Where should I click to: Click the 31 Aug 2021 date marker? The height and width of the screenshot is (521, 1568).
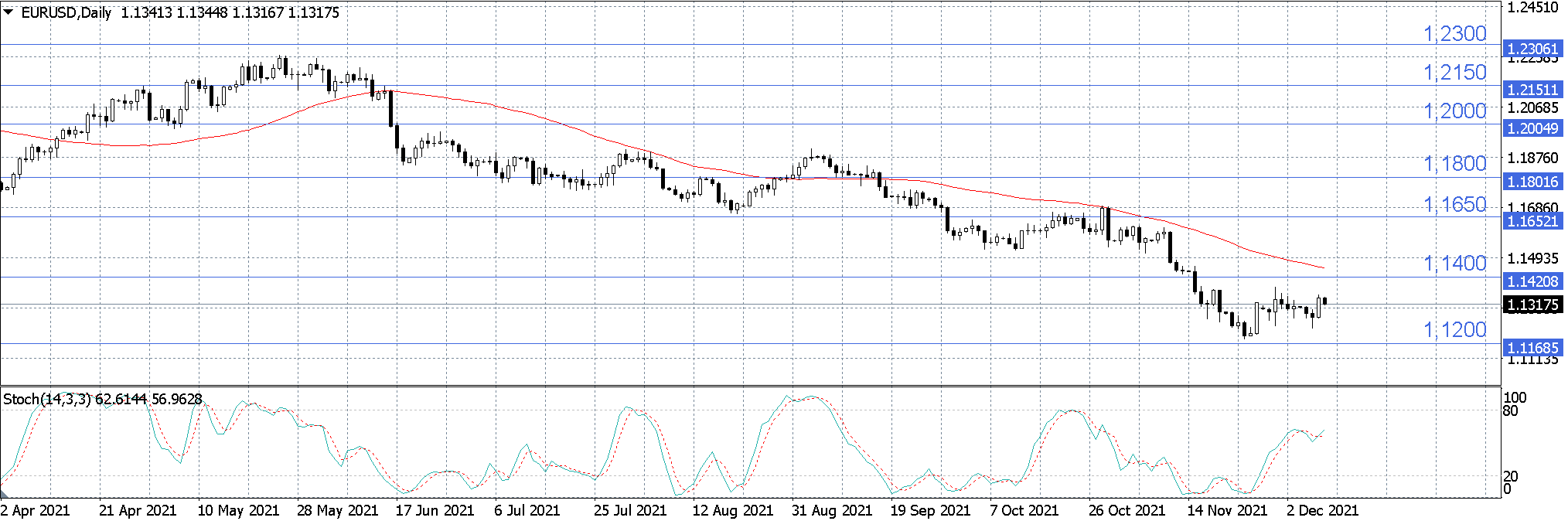click(831, 510)
